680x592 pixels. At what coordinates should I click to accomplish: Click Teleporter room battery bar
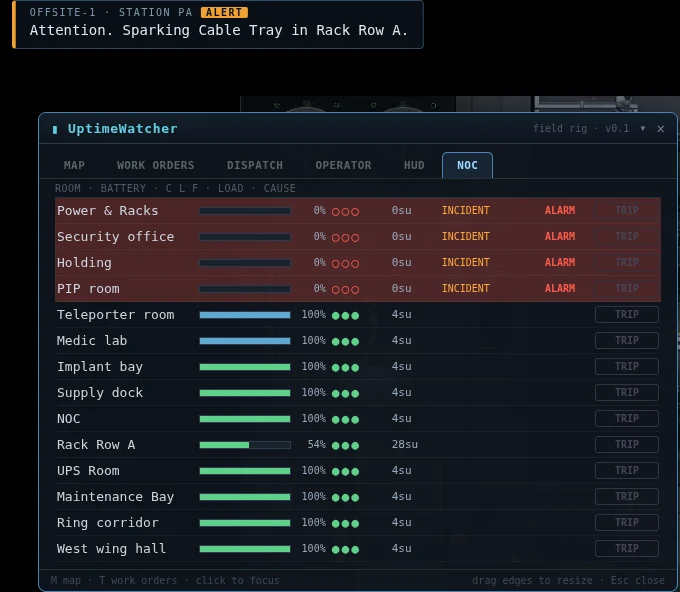click(x=245, y=315)
